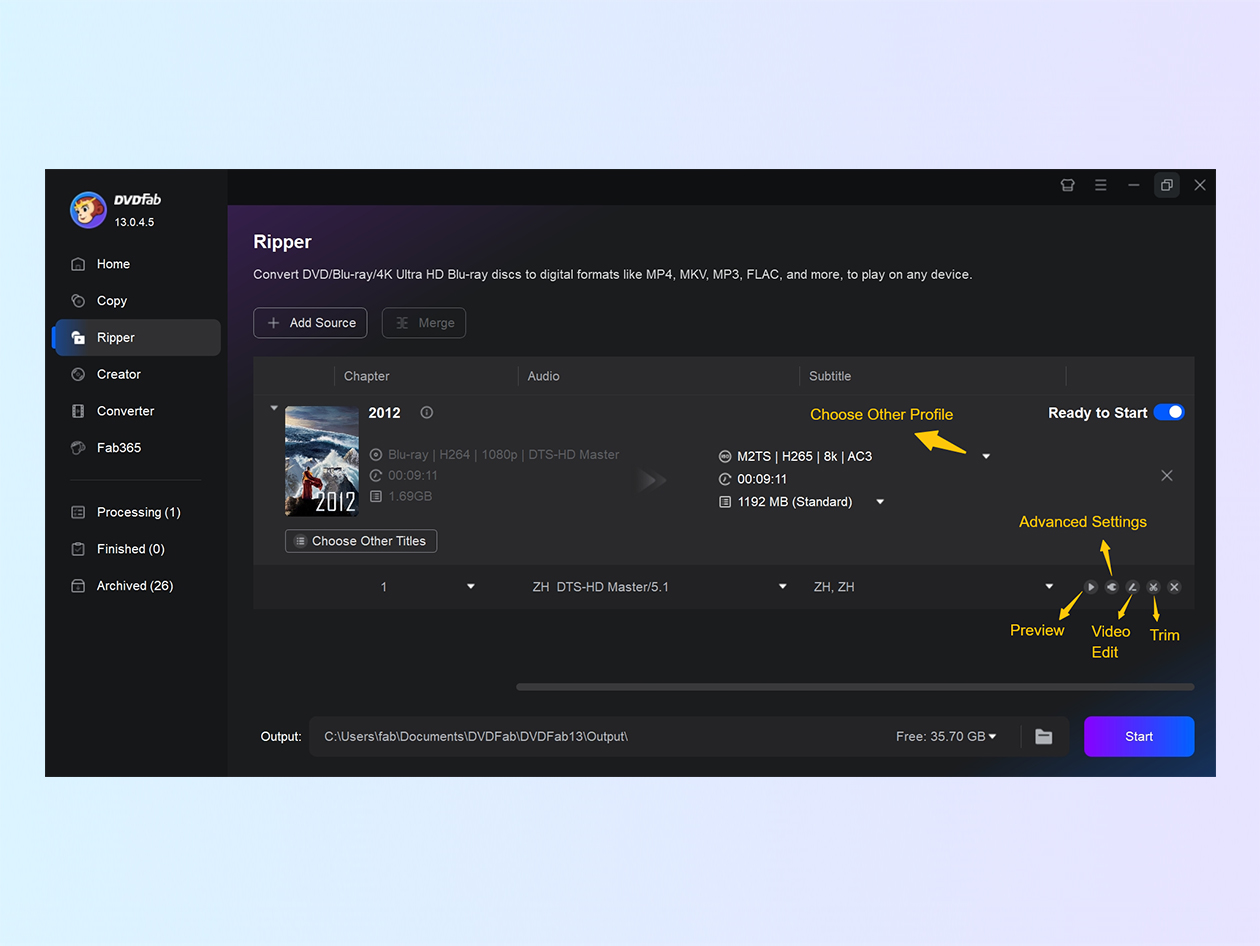Switch to the Copy section
This screenshot has width=1260, height=946.
110,300
